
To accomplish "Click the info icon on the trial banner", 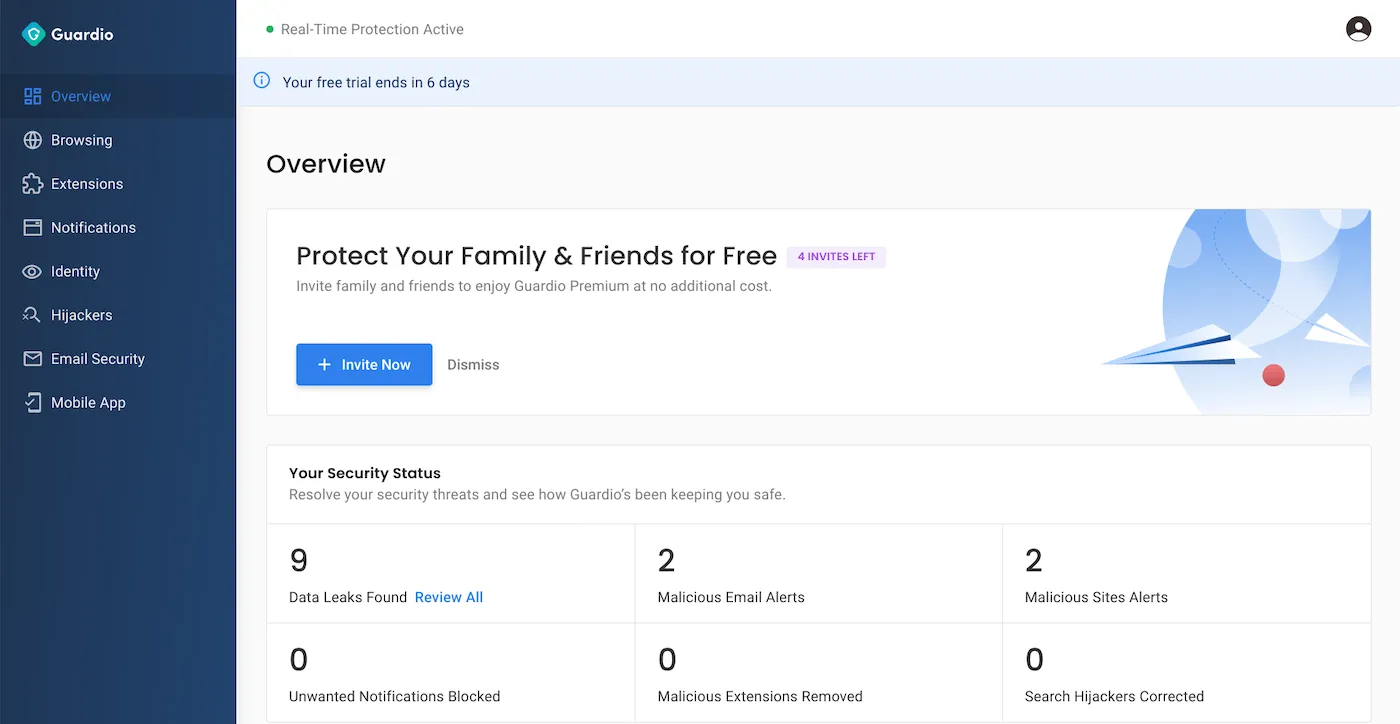I will [261, 81].
